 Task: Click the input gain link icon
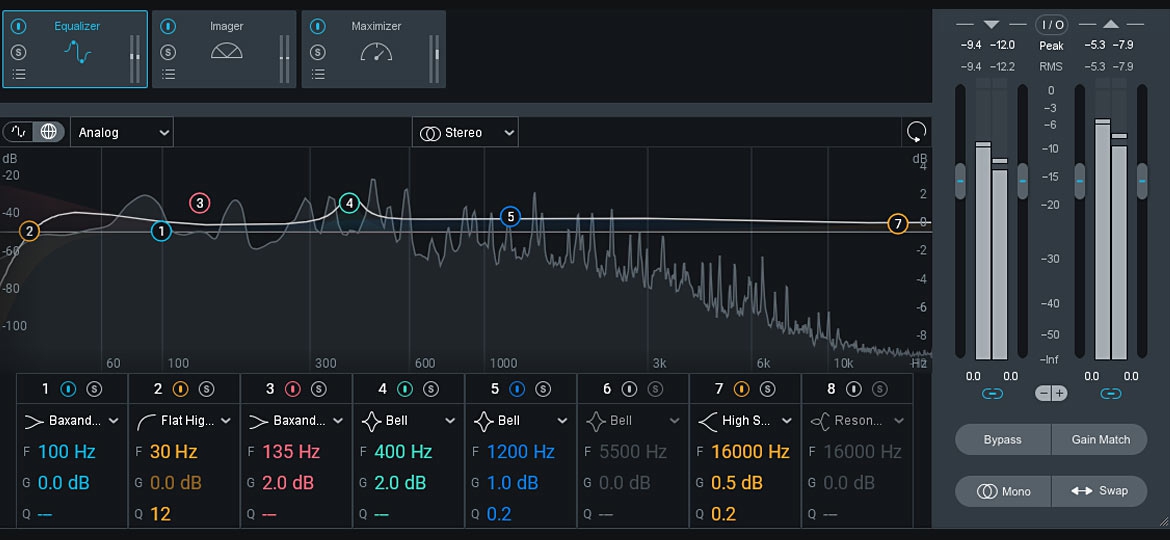pos(992,394)
